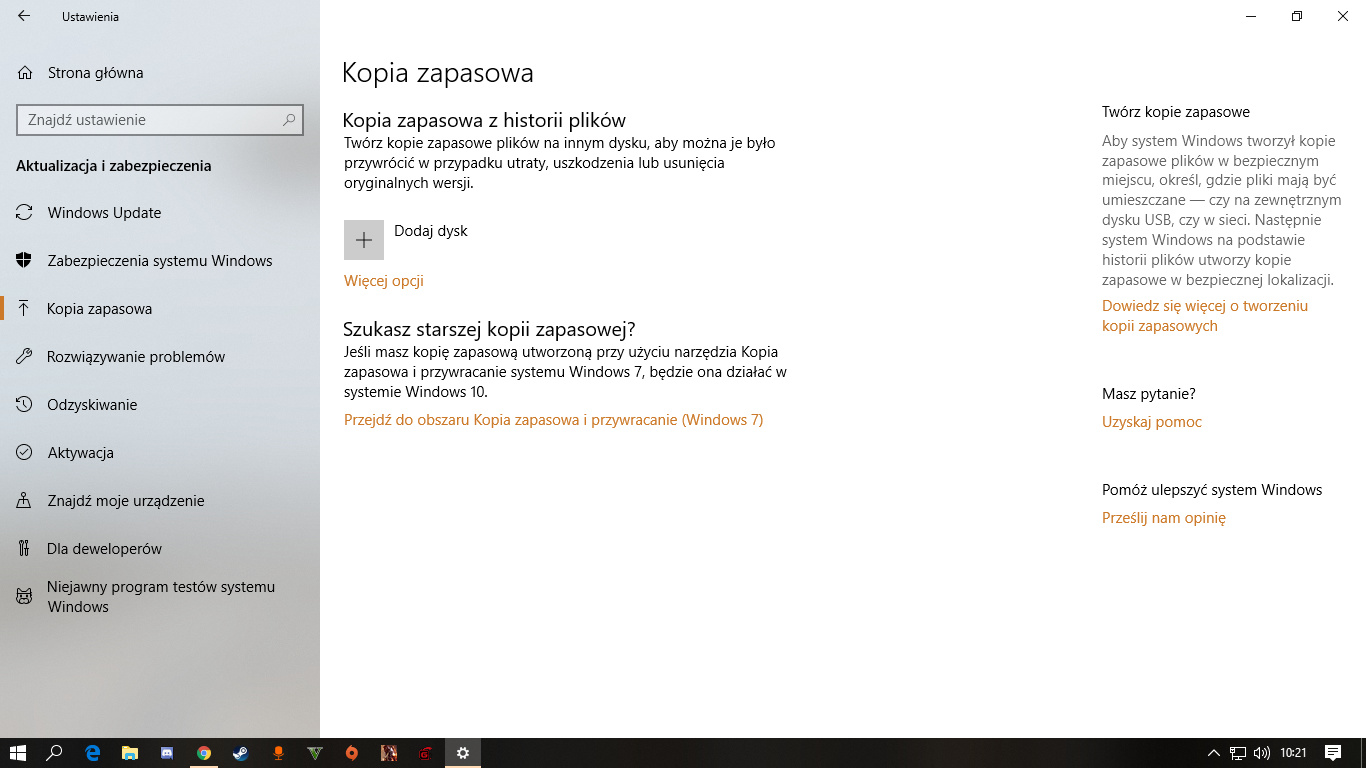Click the search magnifier in Znajdź ustawienie
Image resolution: width=1366 pixels, height=768 pixels.
pyautogui.click(x=289, y=120)
